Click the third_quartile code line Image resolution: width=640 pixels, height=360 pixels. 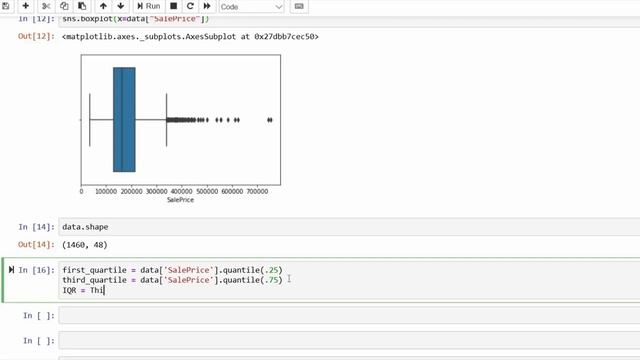coord(172,280)
